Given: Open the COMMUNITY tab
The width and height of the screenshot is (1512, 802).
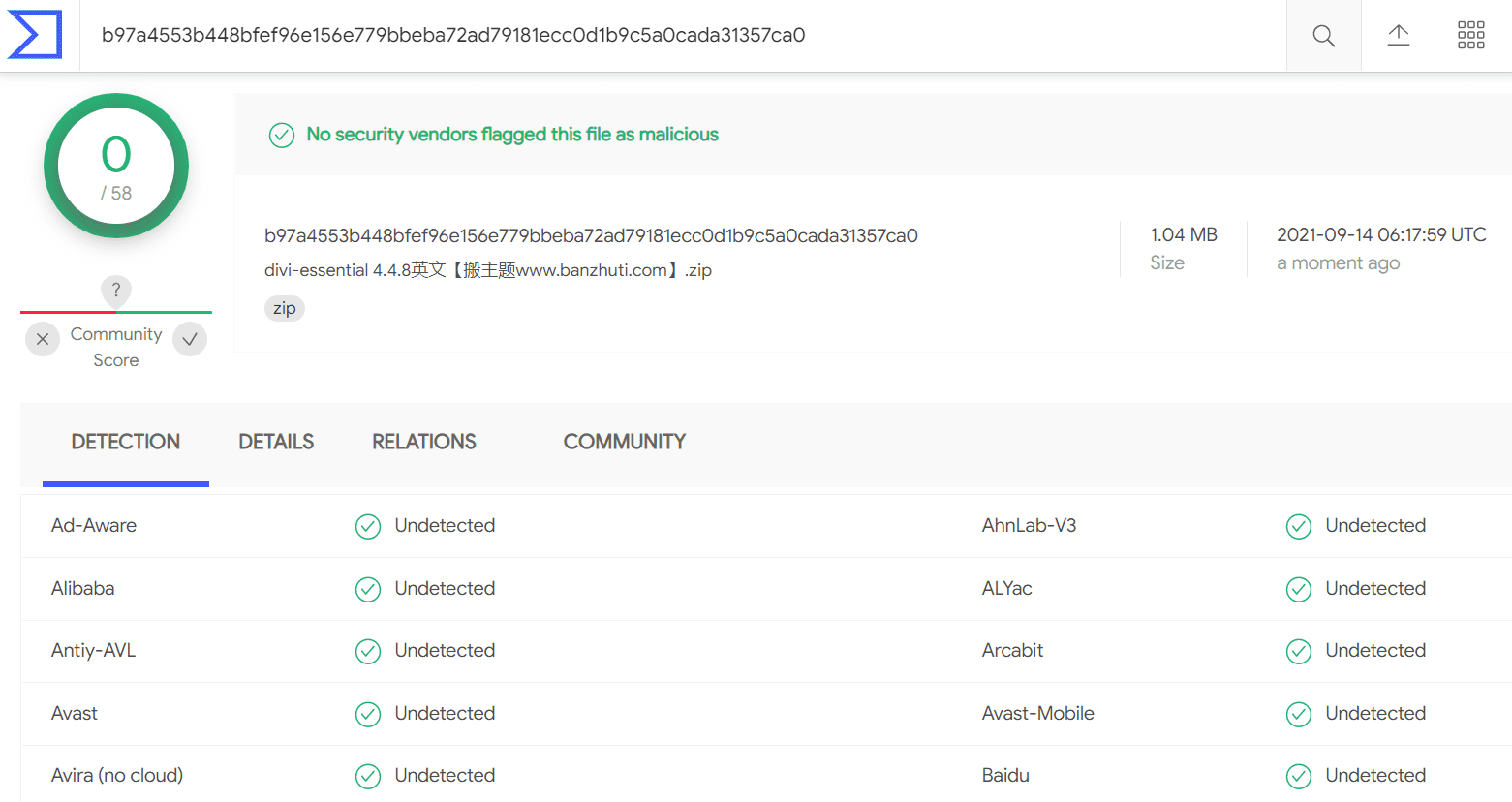Looking at the screenshot, I should [x=625, y=442].
